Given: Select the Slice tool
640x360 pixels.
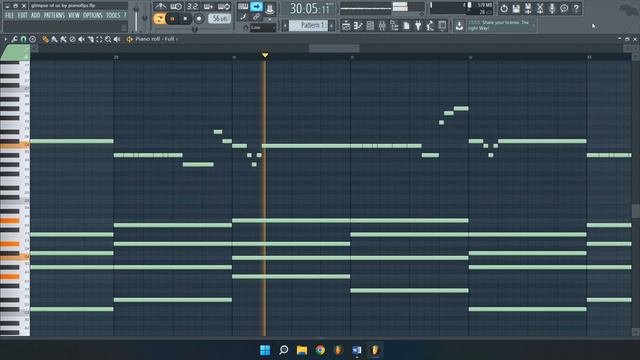Looking at the screenshot, I should [90, 39].
